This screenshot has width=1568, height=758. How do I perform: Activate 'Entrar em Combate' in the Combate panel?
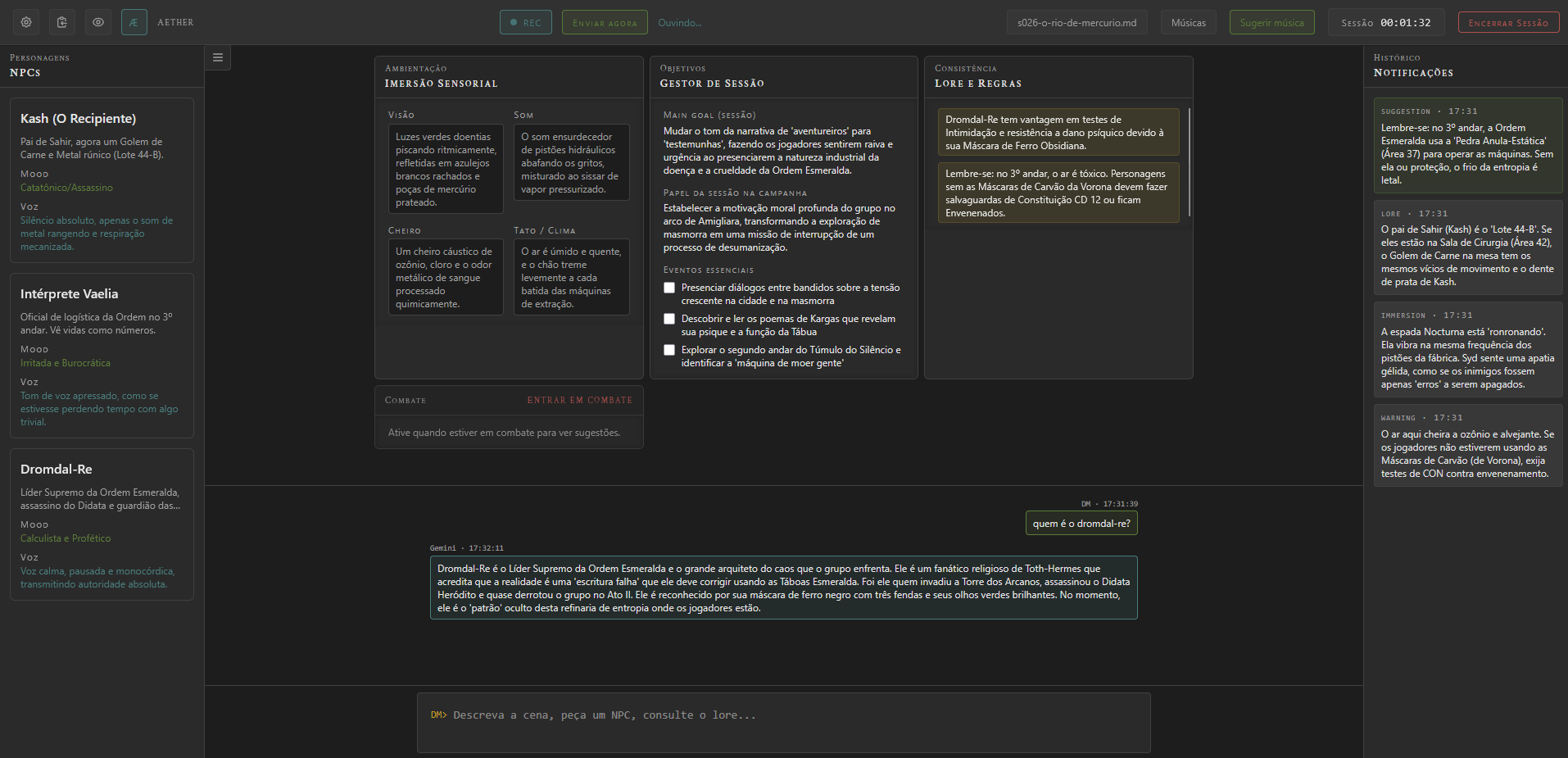tap(580, 400)
